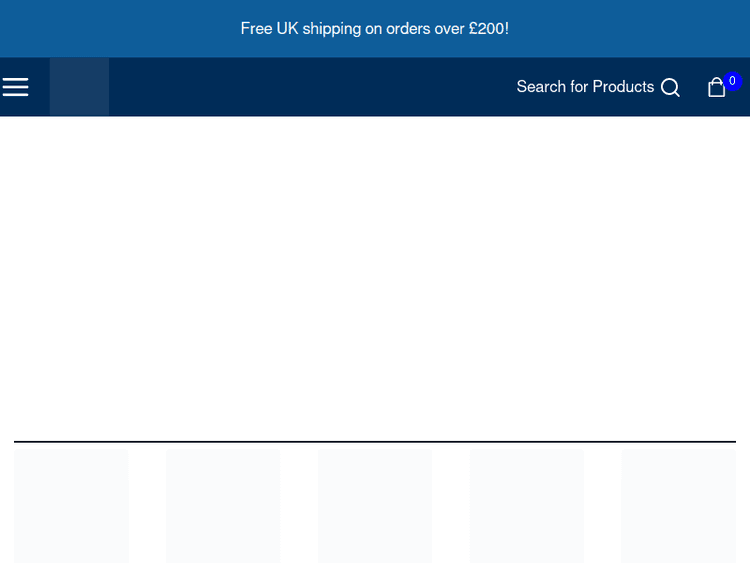Click the word Search in the header

[x=541, y=87]
